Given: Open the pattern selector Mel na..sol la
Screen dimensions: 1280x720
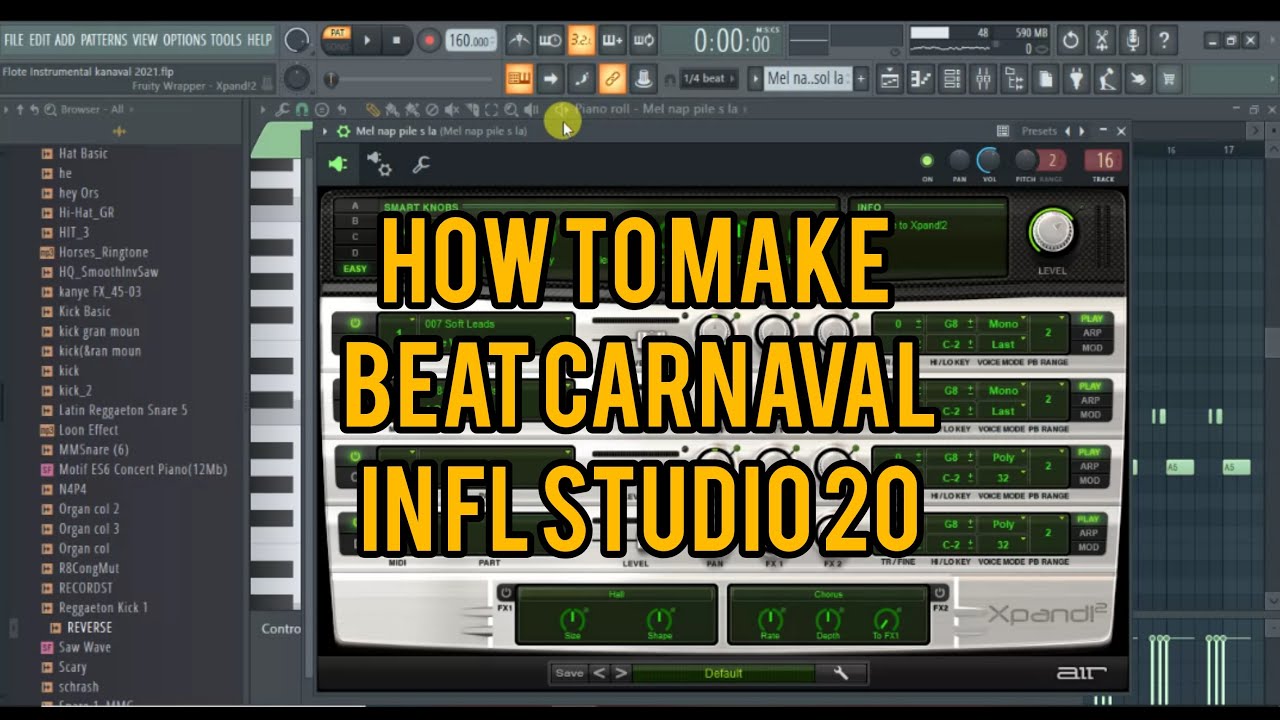Looking at the screenshot, I should [808, 78].
